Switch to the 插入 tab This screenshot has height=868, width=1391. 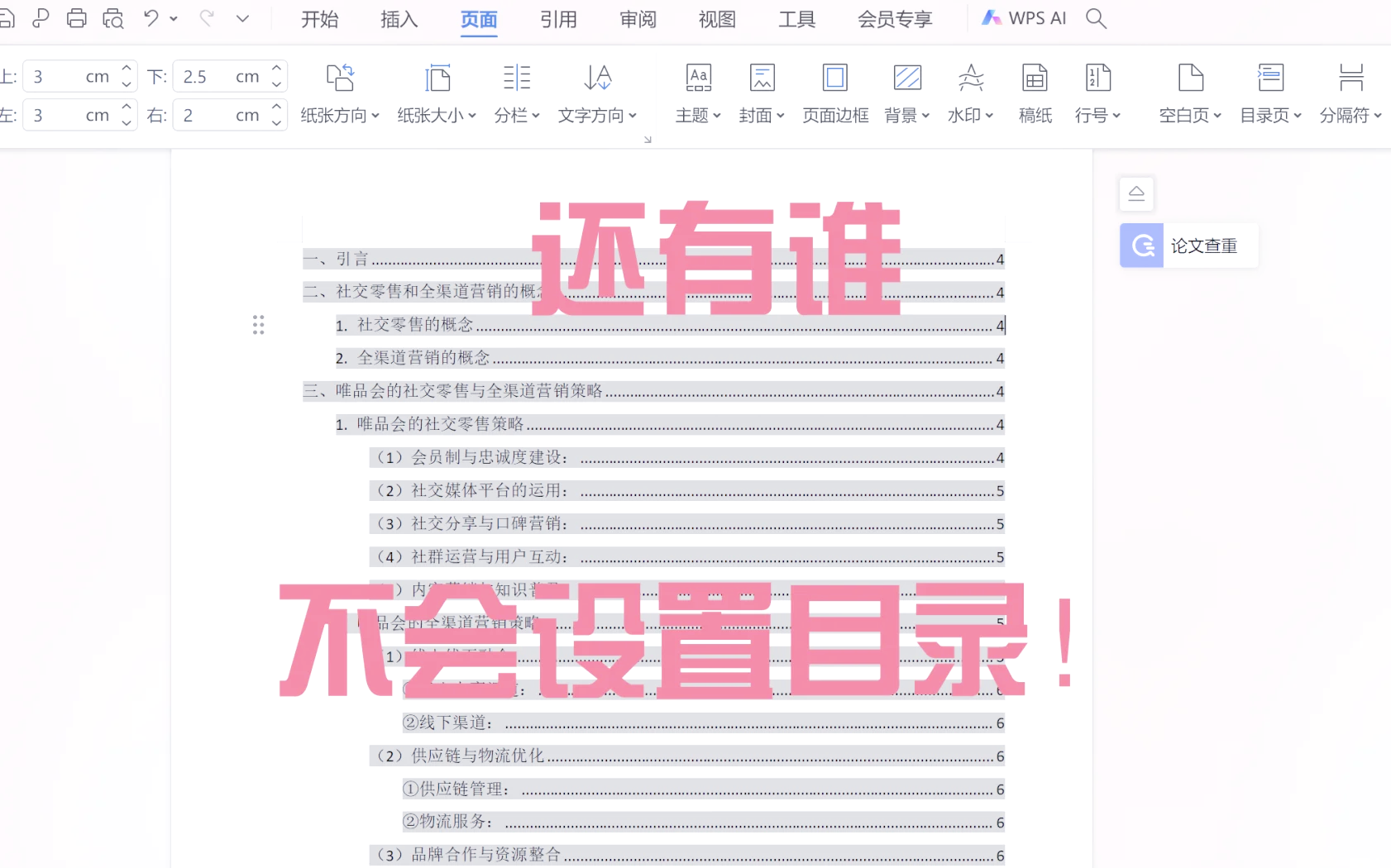[399, 19]
